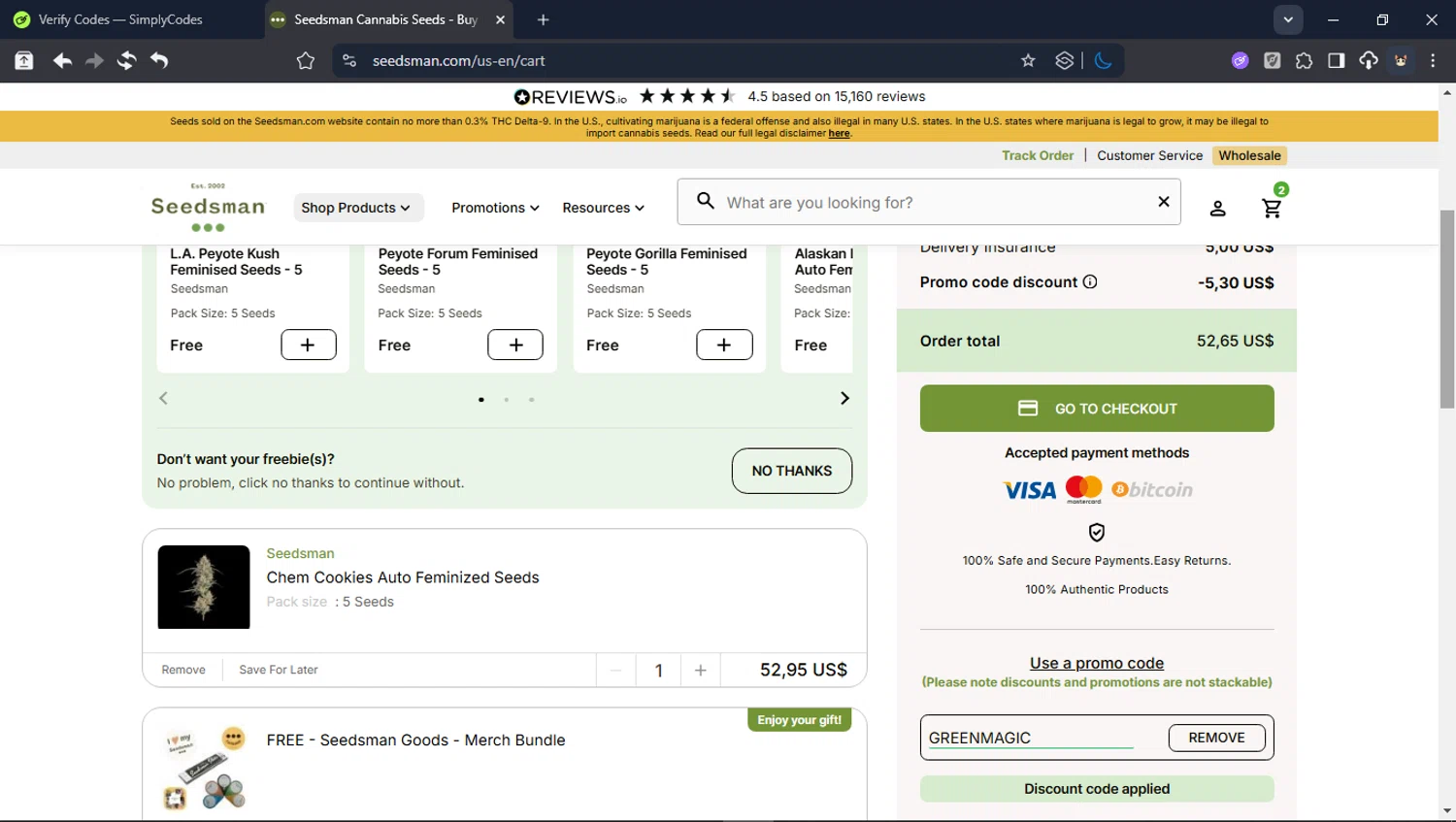Open Chem Cookies Auto Feminized Seeds title
1456x822 pixels.
coord(403,577)
